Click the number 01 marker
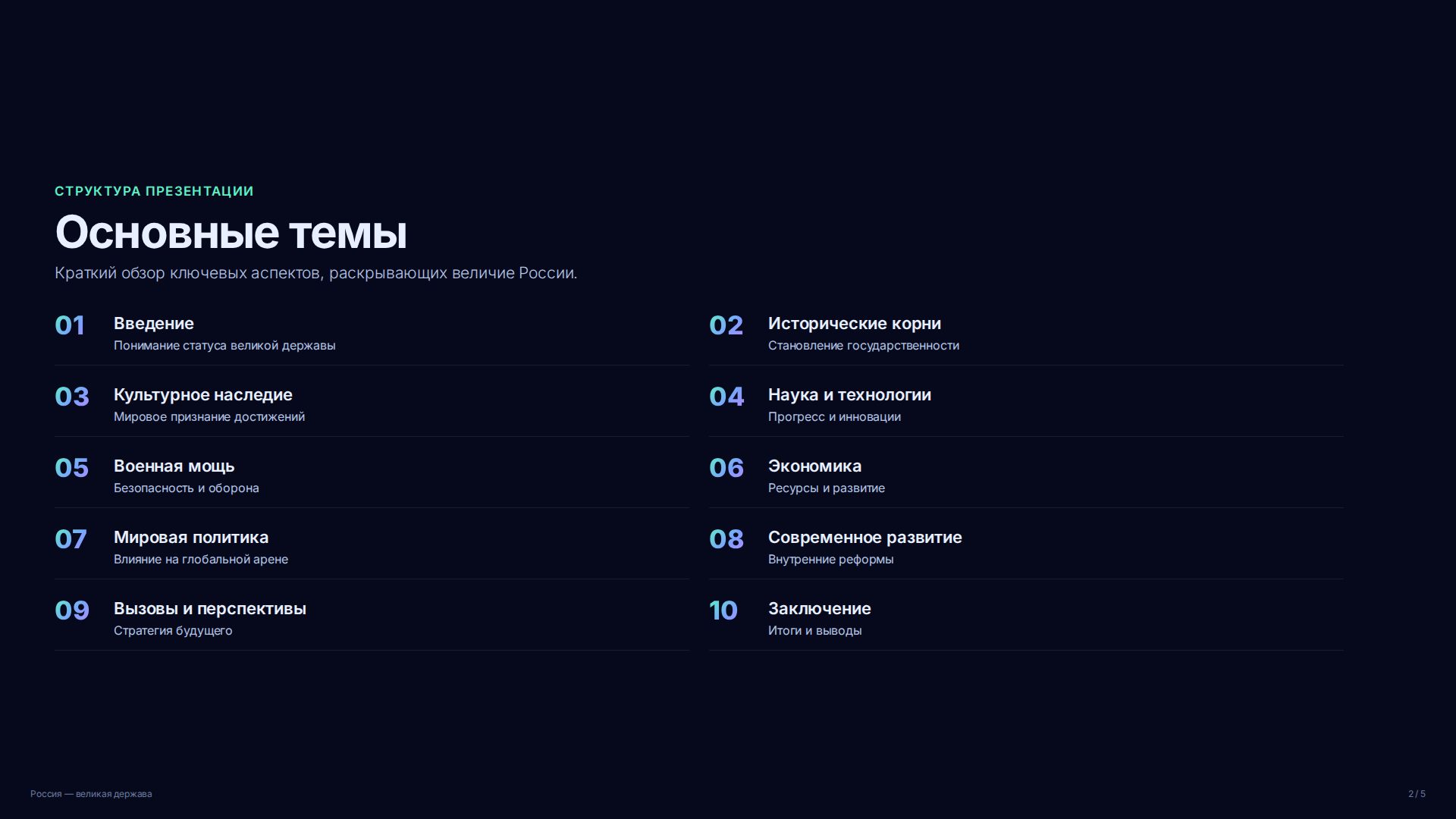The width and height of the screenshot is (1456, 819). (x=70, y=325)
